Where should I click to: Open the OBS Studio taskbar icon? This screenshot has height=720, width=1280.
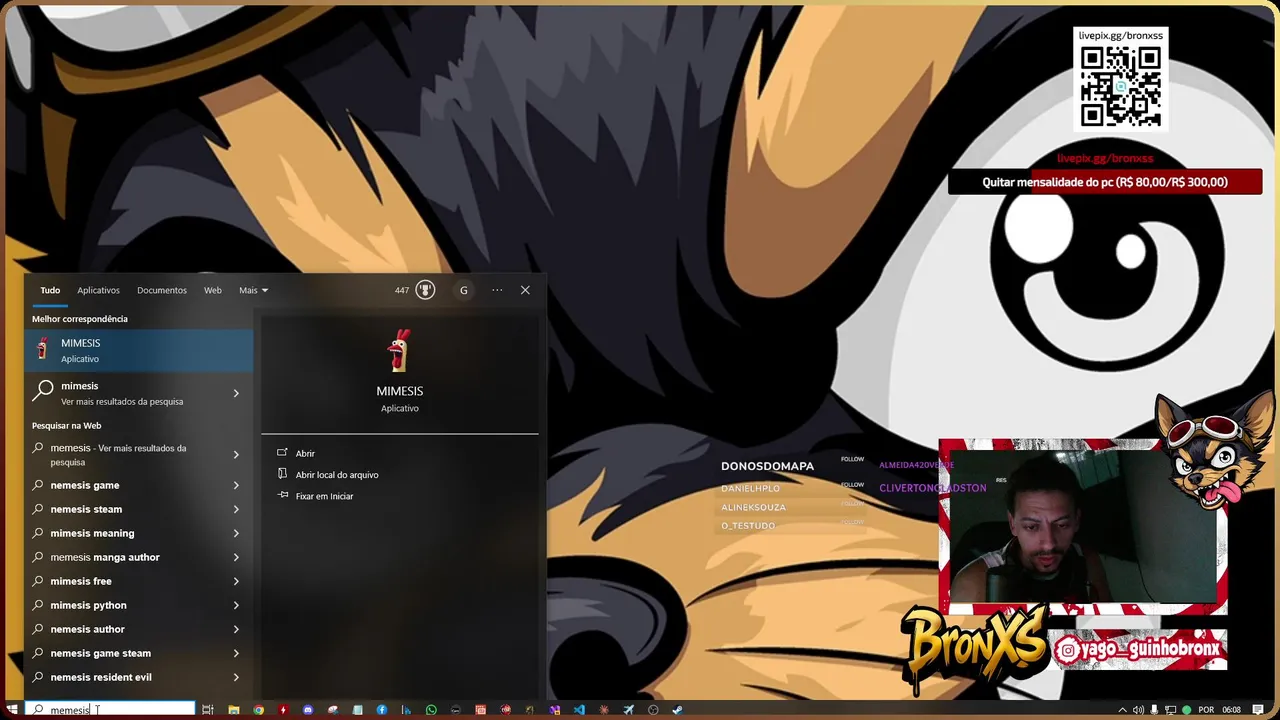[653, 710]
